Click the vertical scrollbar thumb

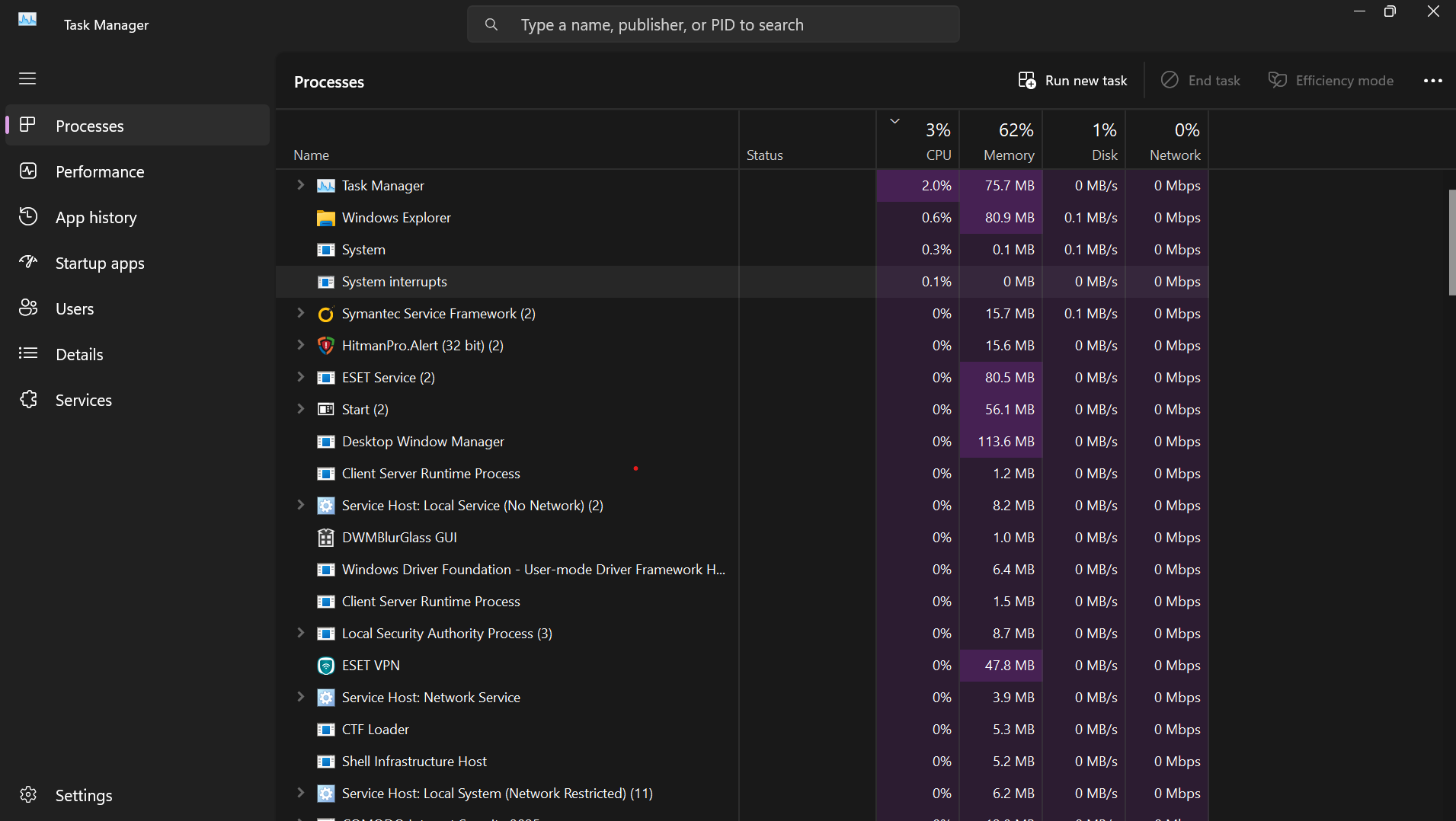1451,242
